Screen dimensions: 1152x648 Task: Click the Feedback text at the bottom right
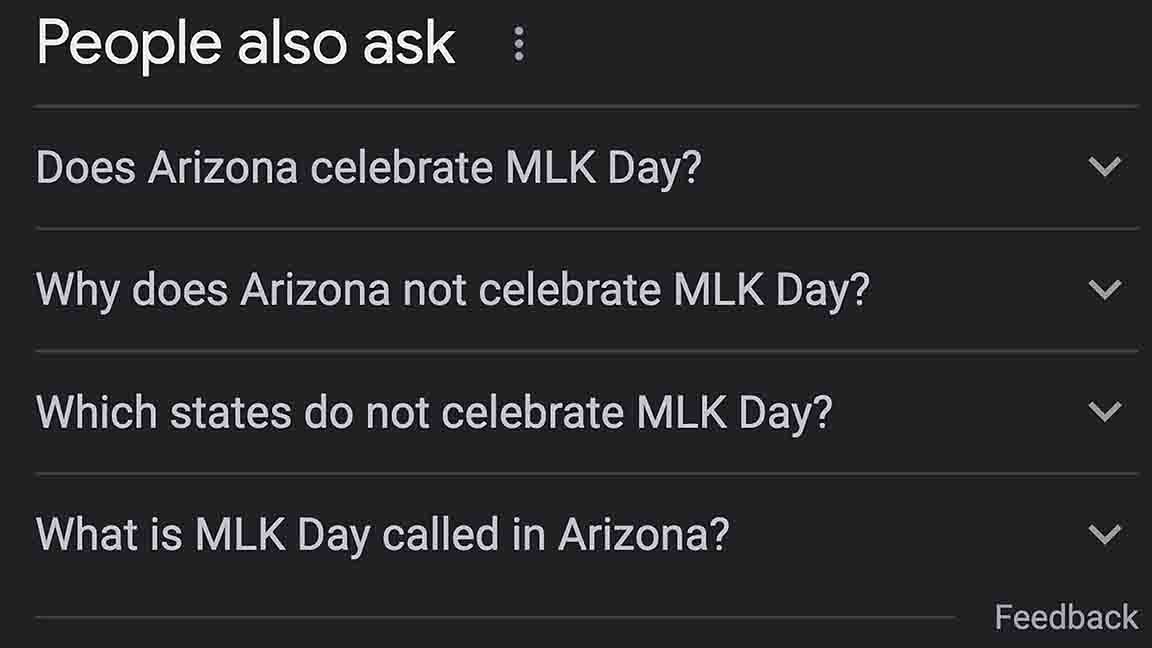coord(1066,617)
